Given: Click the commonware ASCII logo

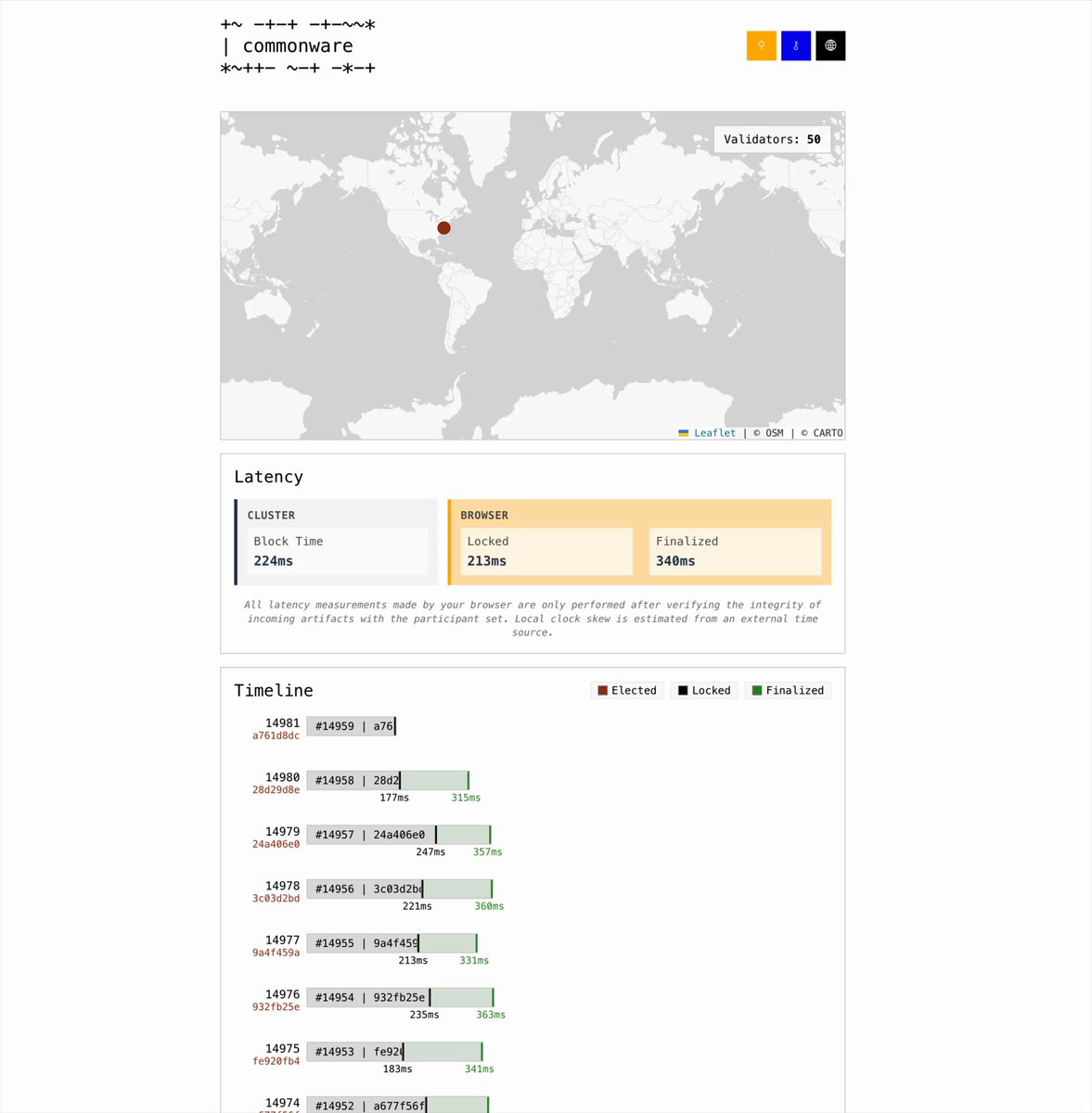Looking at the screenshot, I should (298, 46).
